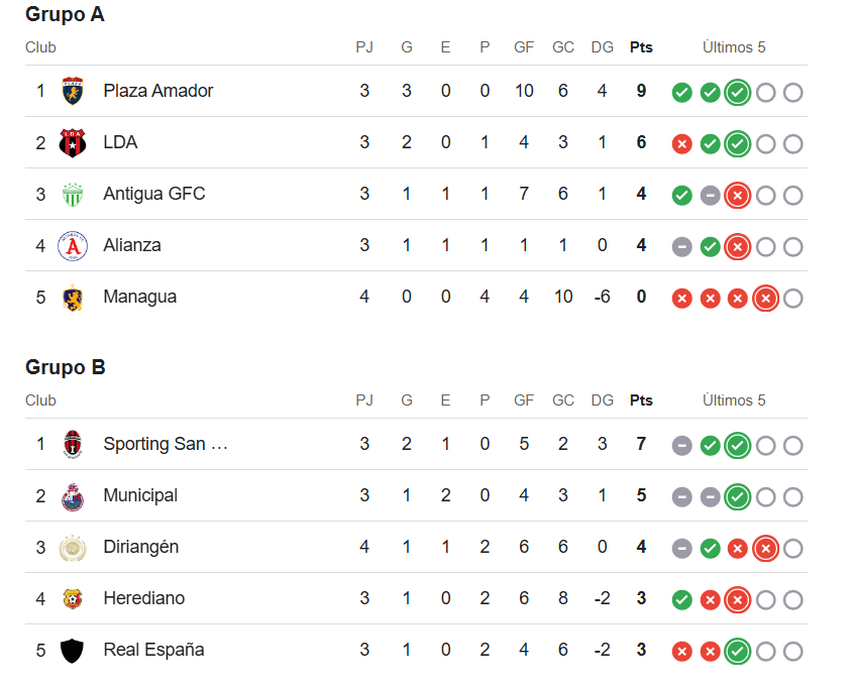Open the Plaza Amador team link
Viewport: 855px width, 687px height.
click(x=158, y=91)
